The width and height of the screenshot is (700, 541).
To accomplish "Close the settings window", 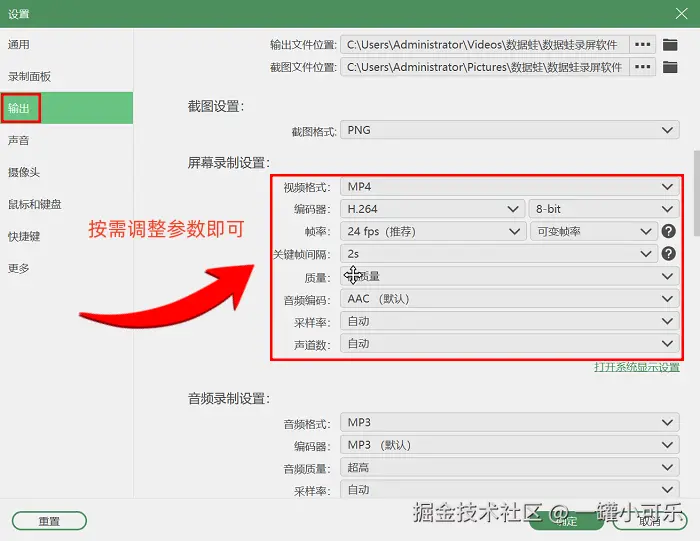I will coord(681,13).
